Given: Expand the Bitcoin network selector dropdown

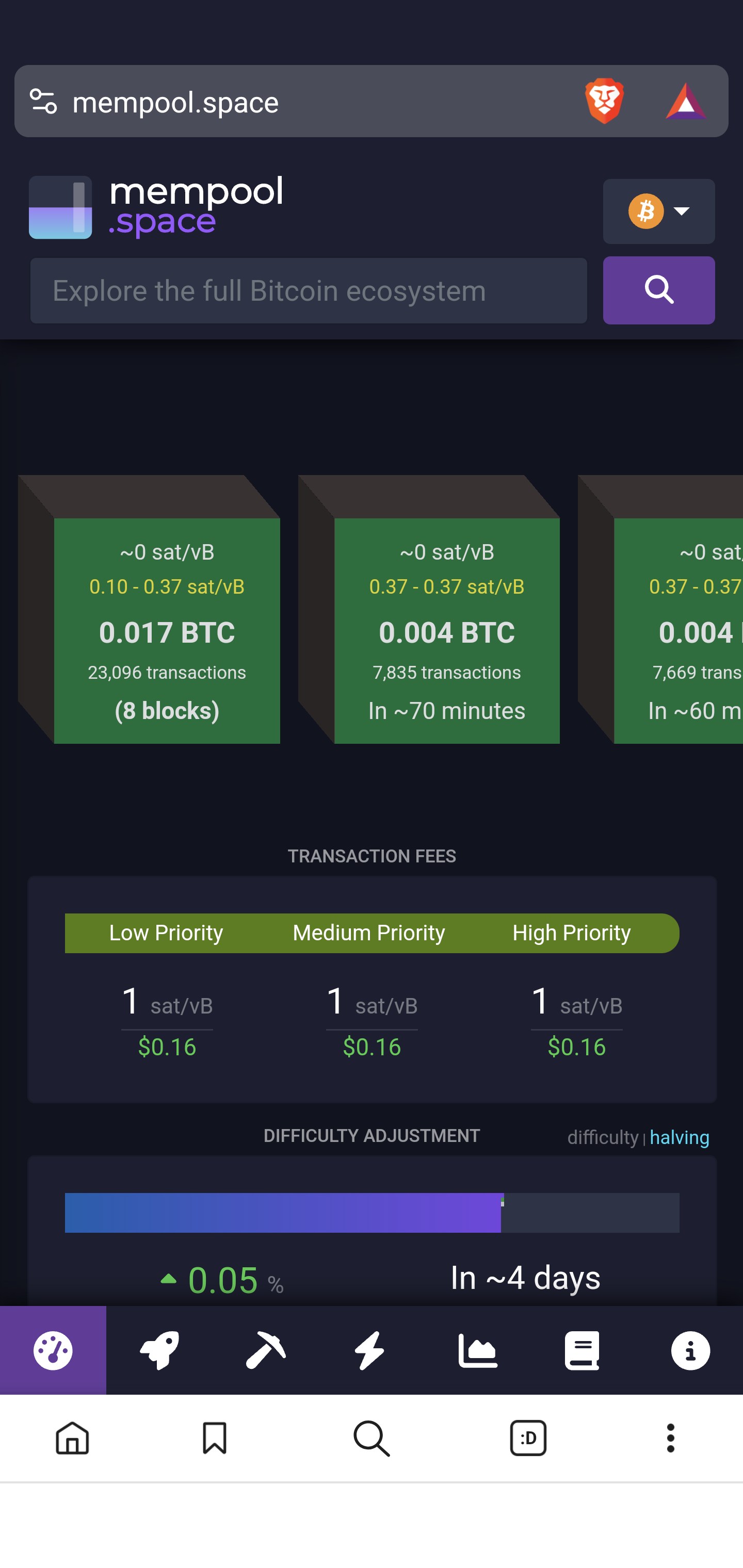Looking at the screenshot, I should point(658,211).
